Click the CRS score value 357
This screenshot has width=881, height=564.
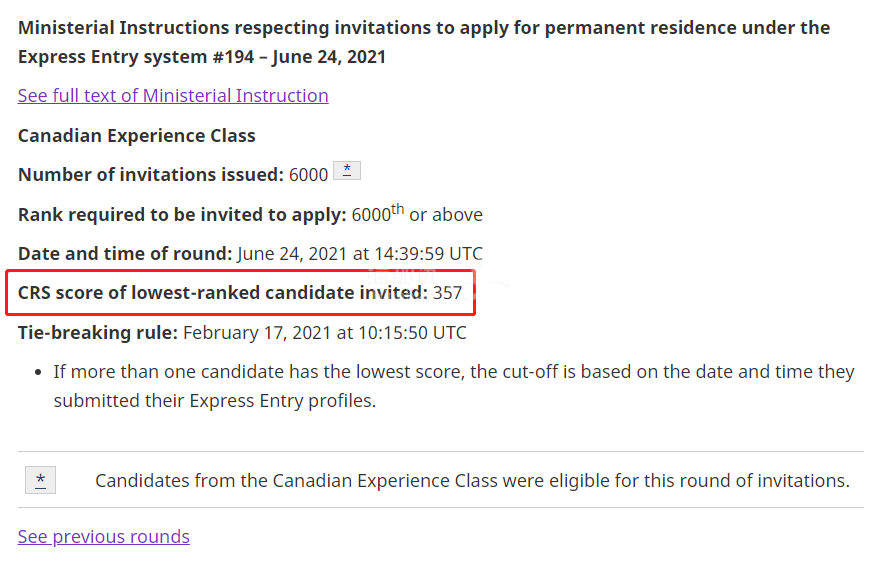point(447,293)
